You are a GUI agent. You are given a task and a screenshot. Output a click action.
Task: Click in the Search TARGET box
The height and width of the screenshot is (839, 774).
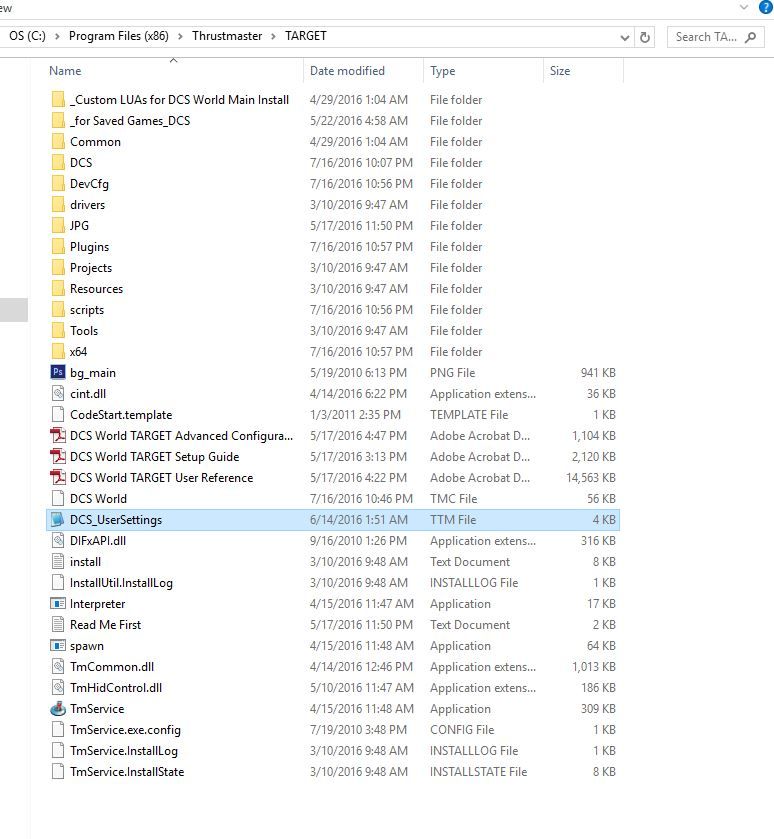coord(706,37)
